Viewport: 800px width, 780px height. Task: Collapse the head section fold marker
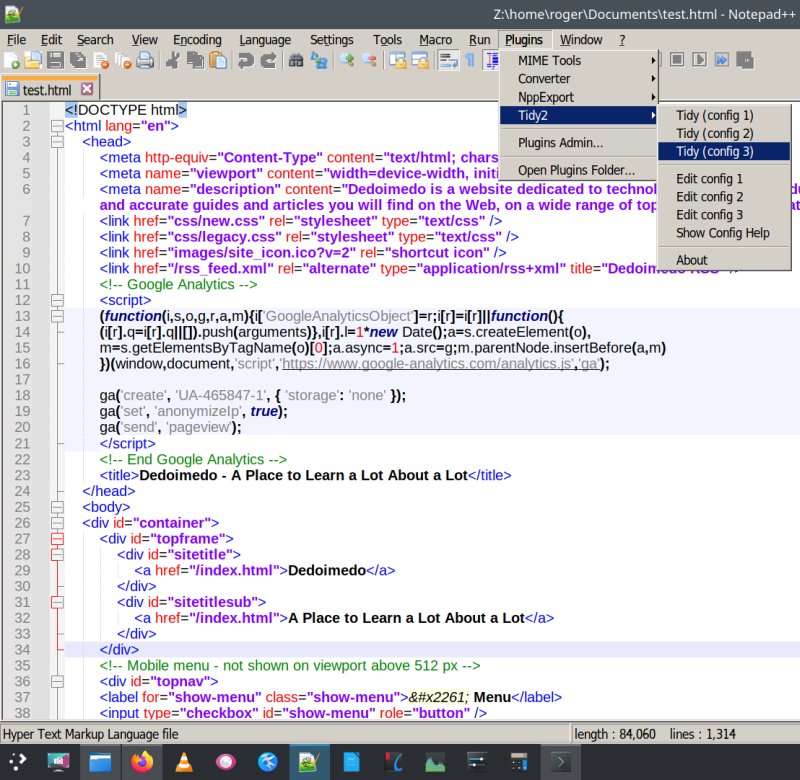[x=55, y=142]
